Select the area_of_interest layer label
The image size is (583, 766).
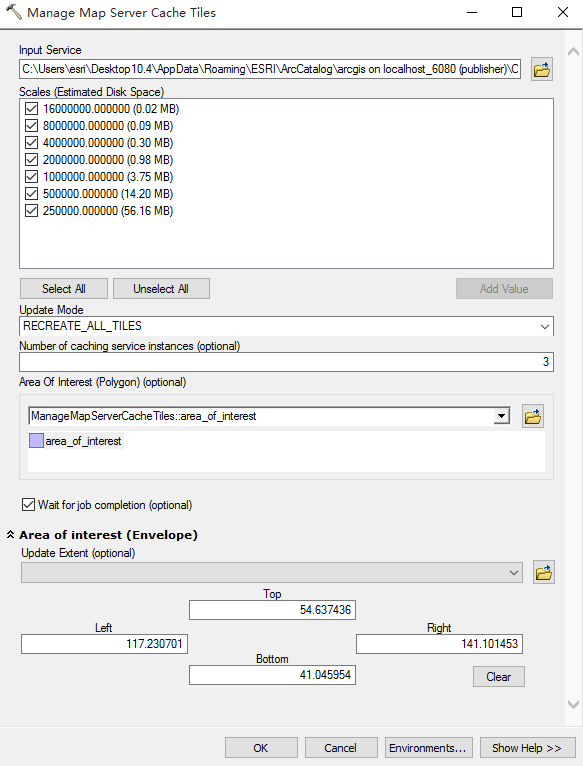coord(83,441)
